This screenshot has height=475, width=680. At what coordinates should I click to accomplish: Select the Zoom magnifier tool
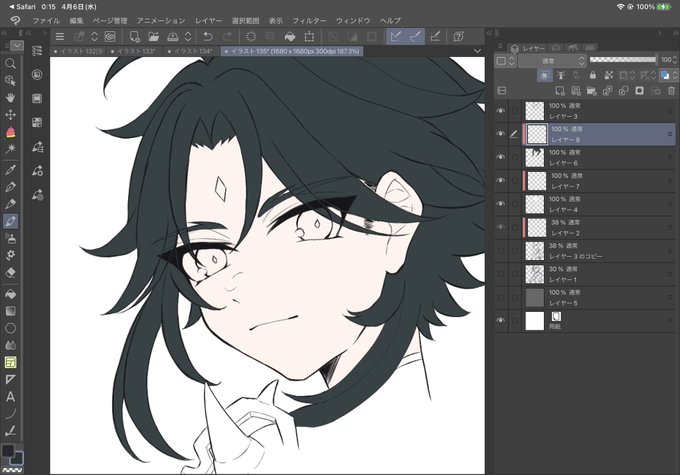(10, 64)
